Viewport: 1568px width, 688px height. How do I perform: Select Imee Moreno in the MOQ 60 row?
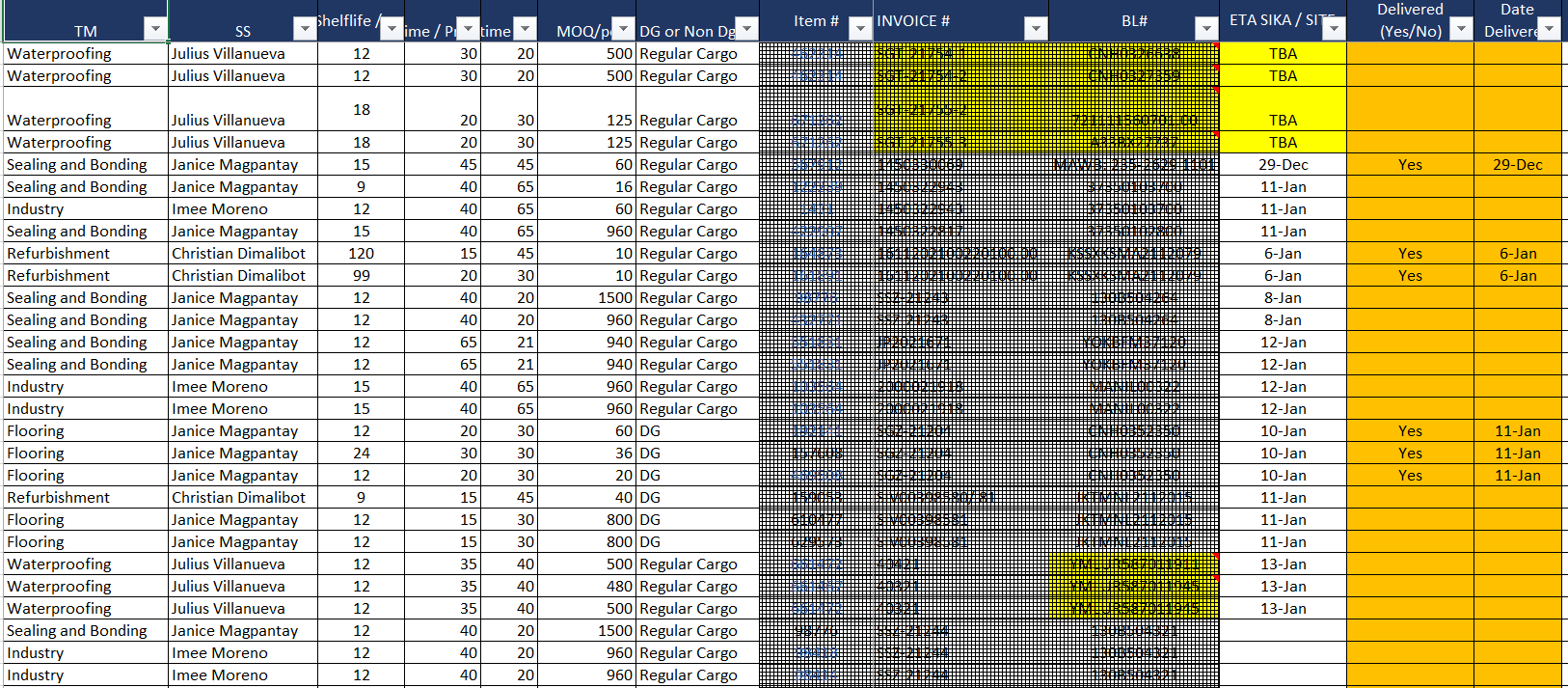(243, 209)
